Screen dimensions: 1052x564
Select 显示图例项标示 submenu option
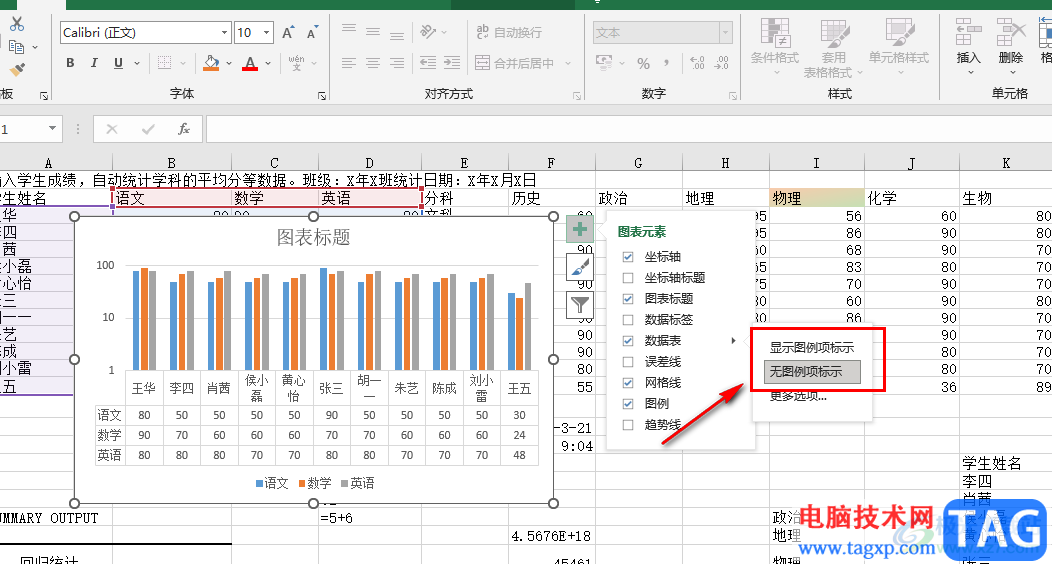(x=812, y=347)
